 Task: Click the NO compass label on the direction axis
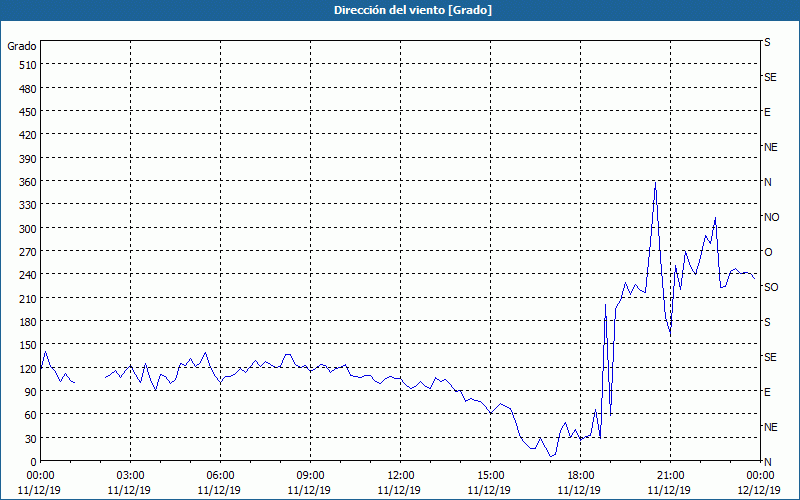(x=771, y=217)
